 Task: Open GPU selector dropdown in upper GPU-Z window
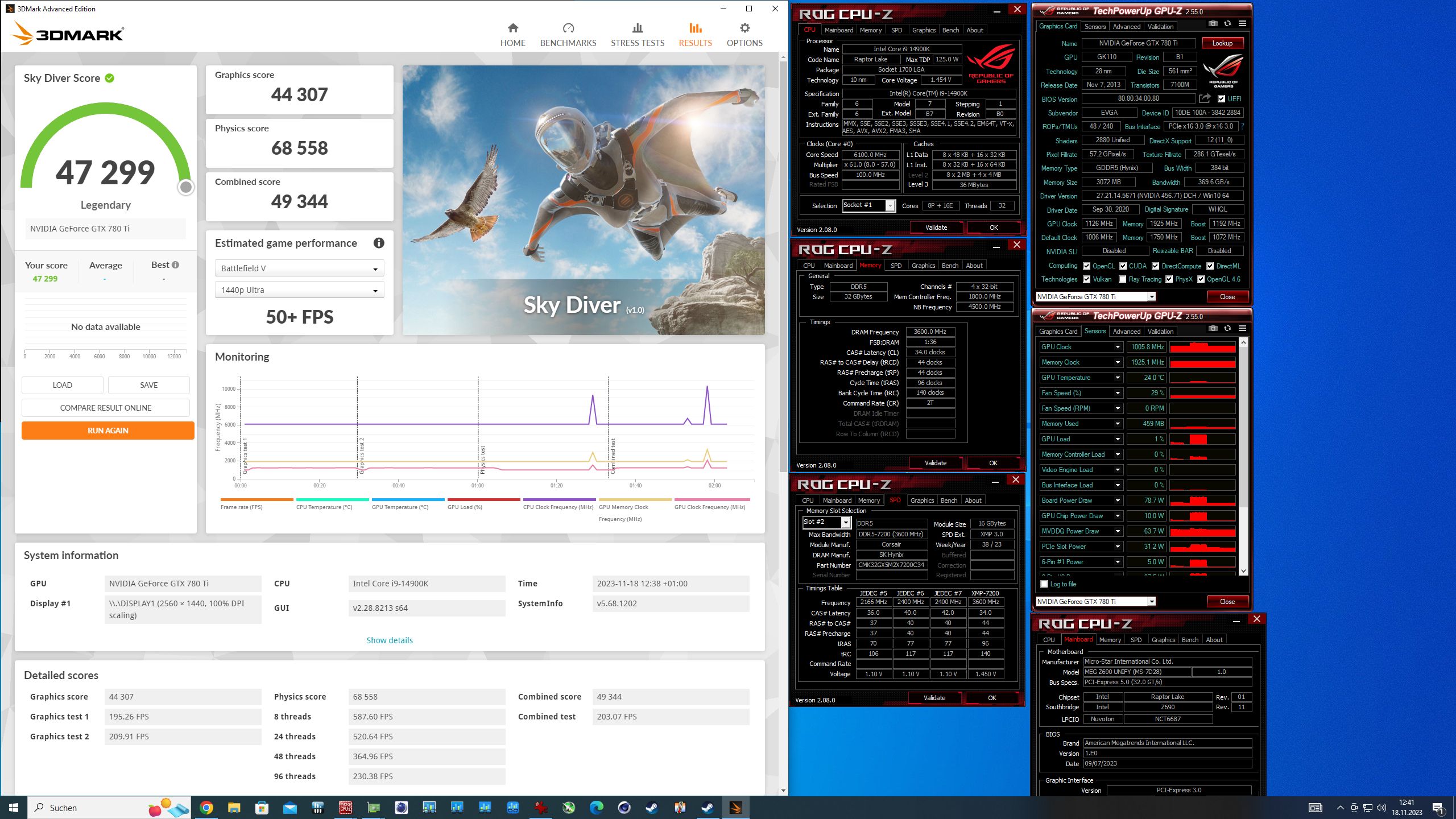[x=1096, y=297]
